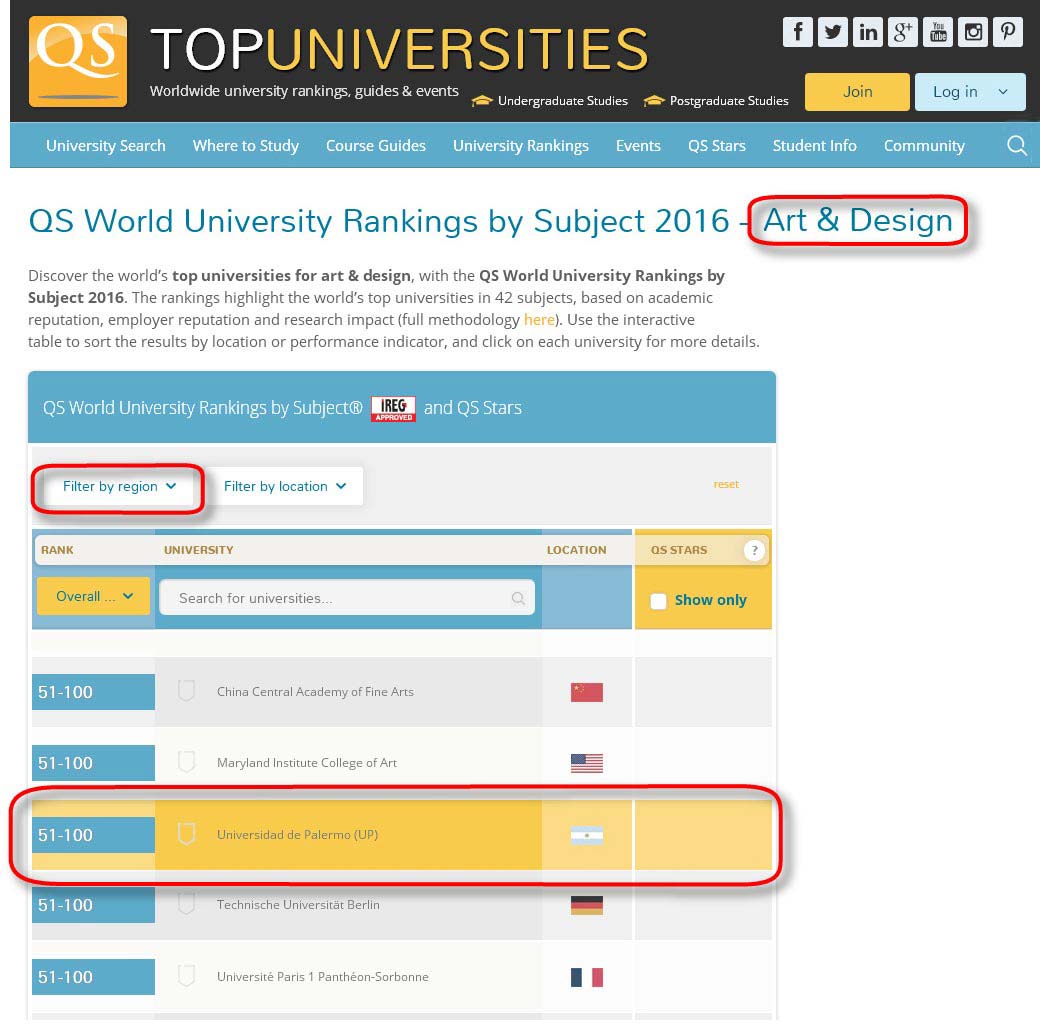Click the Search for universities input field
The height and width of the screenshot is (1033, 1040).
coord(347,598)
